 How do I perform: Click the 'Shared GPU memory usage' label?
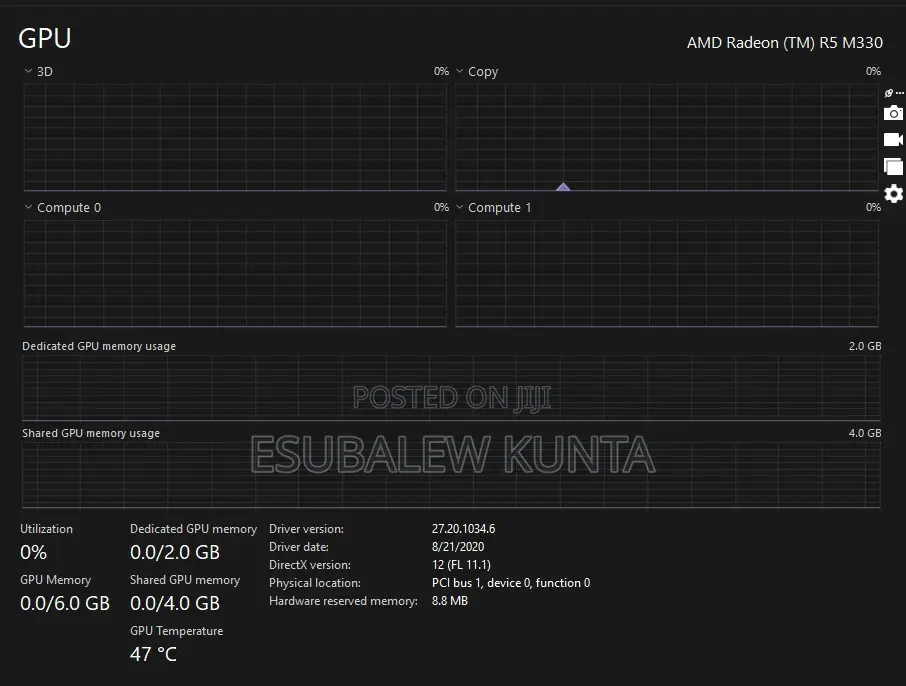click(91, 433)
